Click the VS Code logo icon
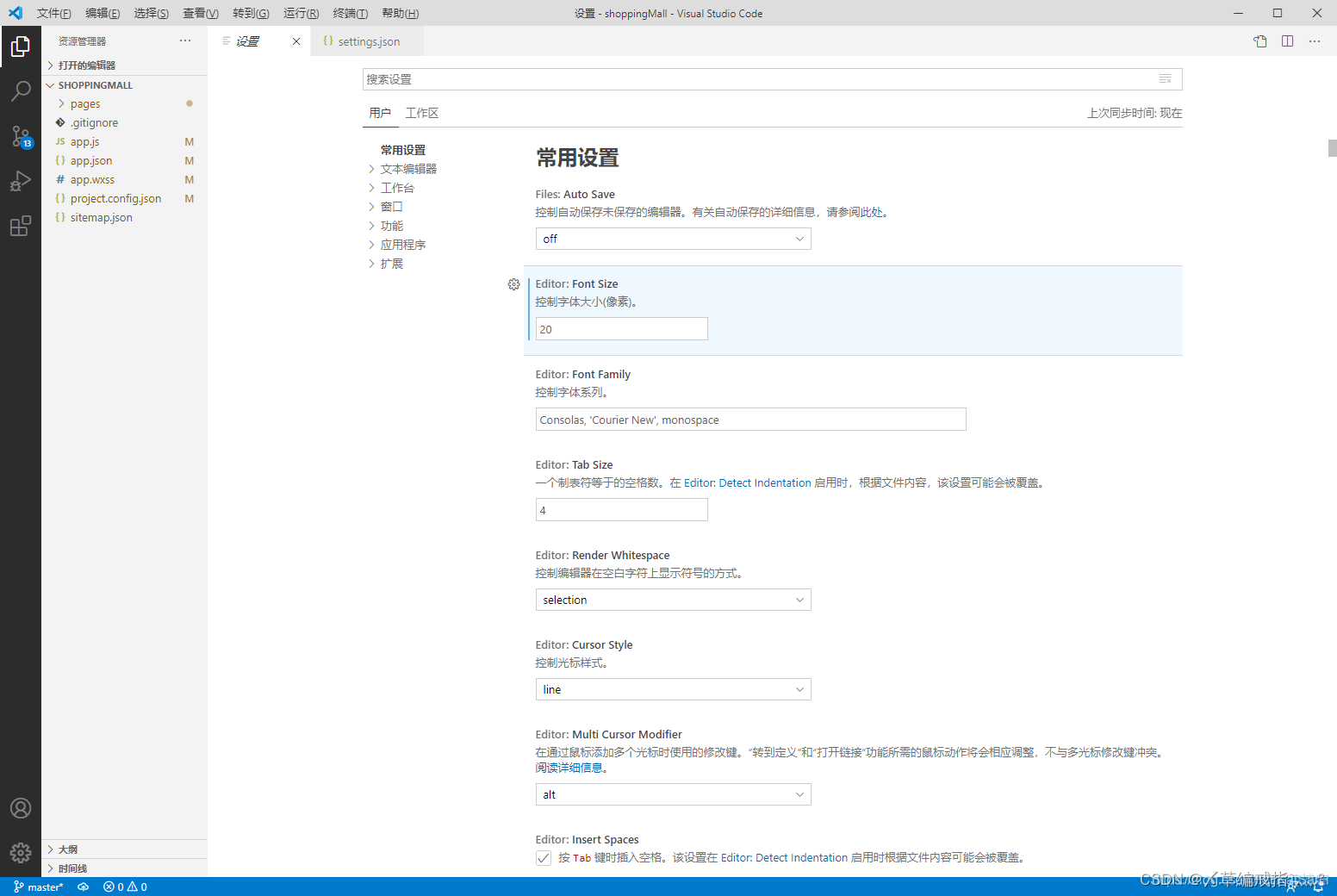The height and width of the screenshot is (896, 1337). click(16, 13)
